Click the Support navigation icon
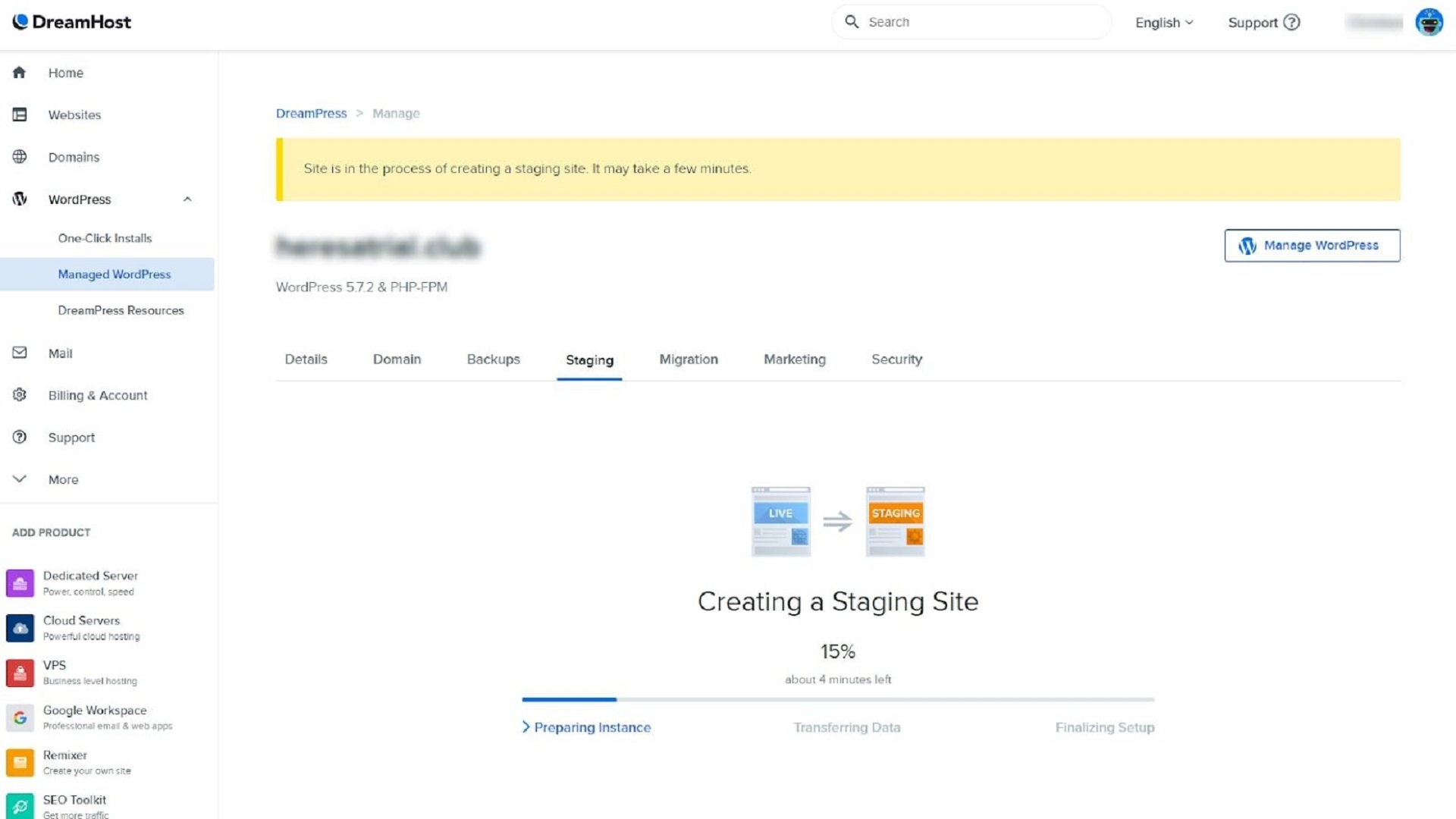1456x819 pixels. 19,437
